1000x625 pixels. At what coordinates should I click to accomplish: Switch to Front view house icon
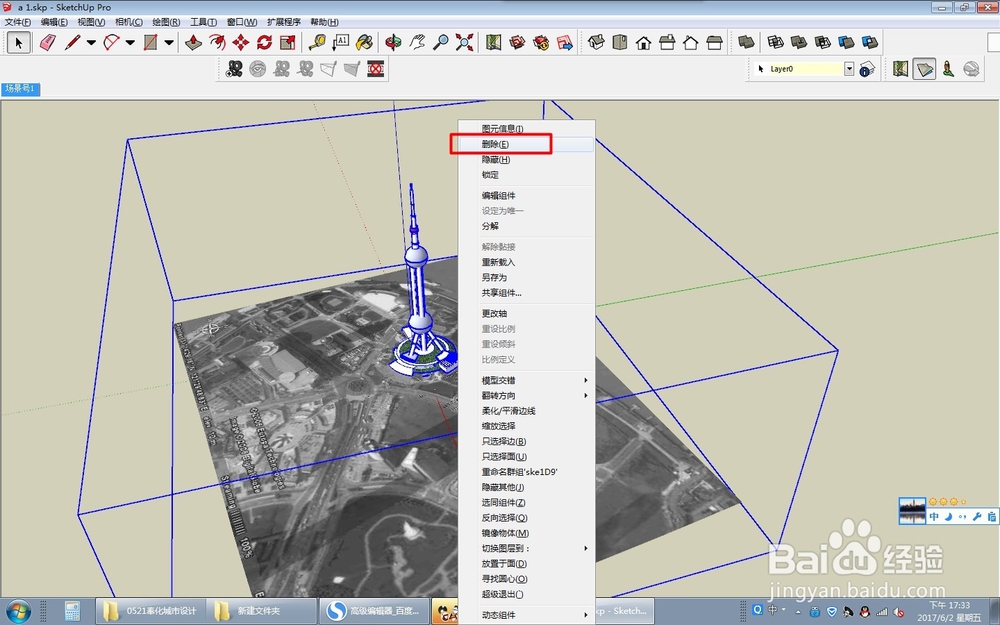pyautogui.click(x=643, y=43)
